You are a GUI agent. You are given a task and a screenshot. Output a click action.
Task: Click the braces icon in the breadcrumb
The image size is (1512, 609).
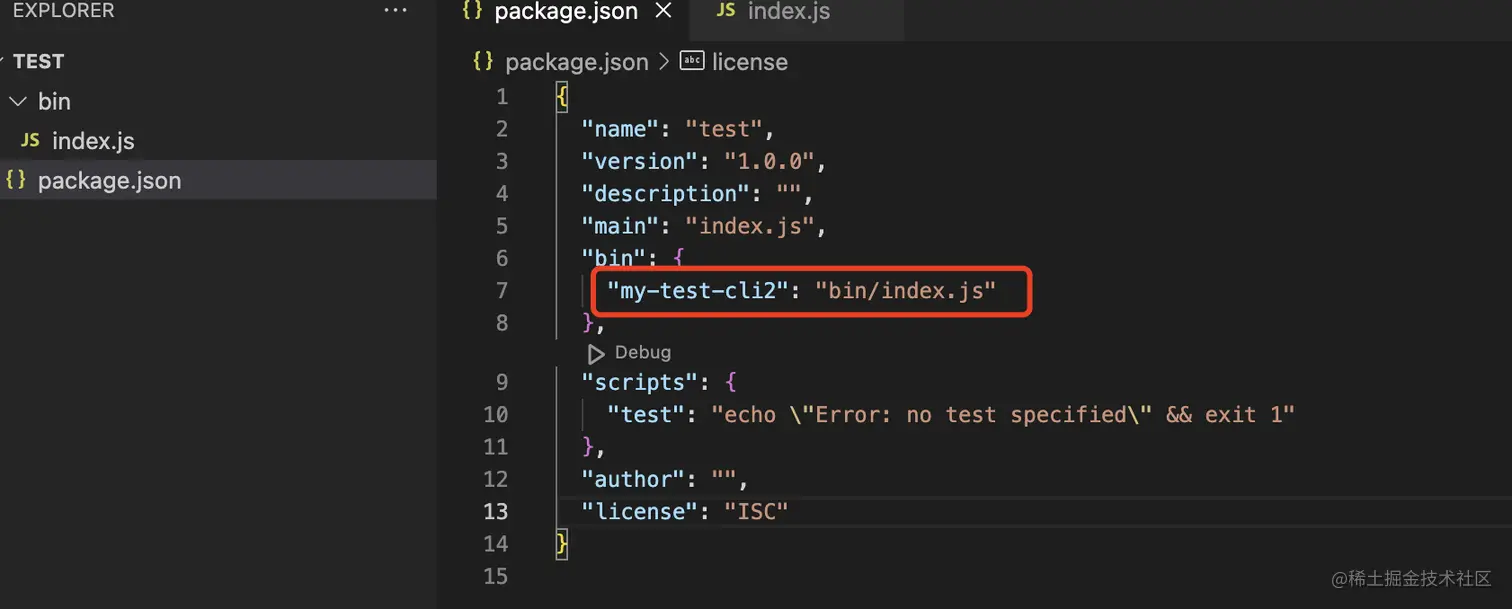pyautogui.click(x=483, y=62)
